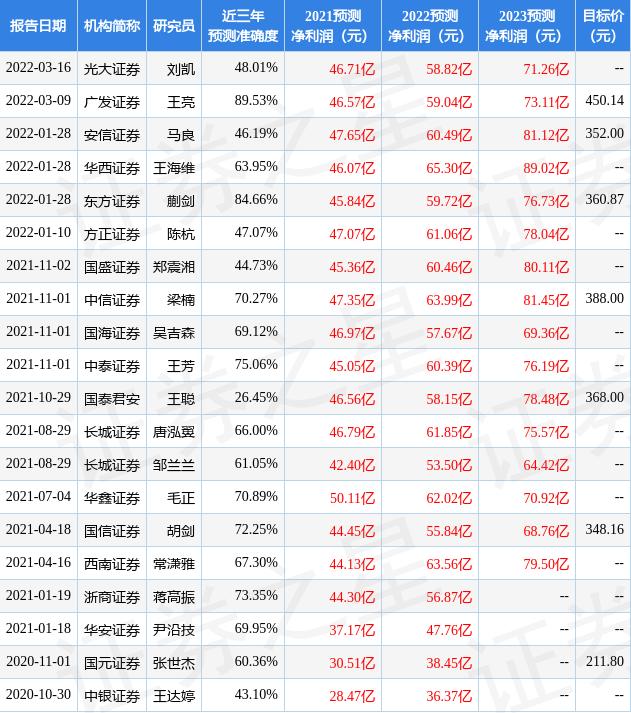Click institution 国元证券
The image size is (631, 713).
point(112,663)
